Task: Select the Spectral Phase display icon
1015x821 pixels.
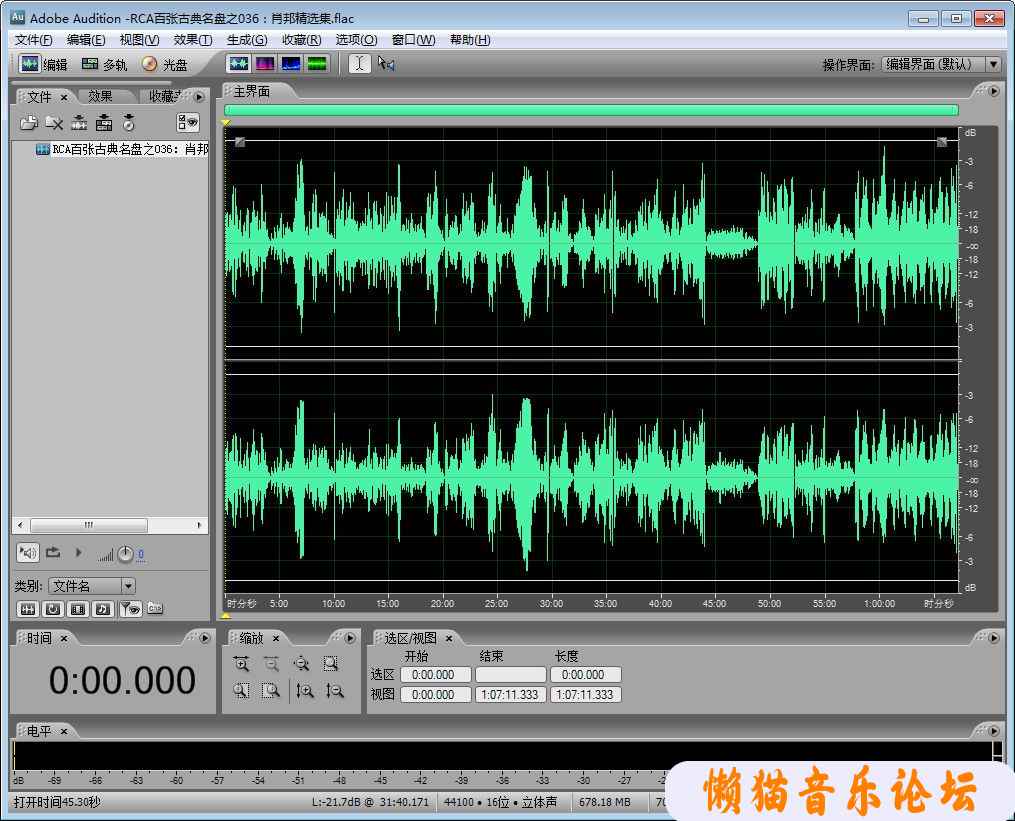Action: click(x=317, y=63)
